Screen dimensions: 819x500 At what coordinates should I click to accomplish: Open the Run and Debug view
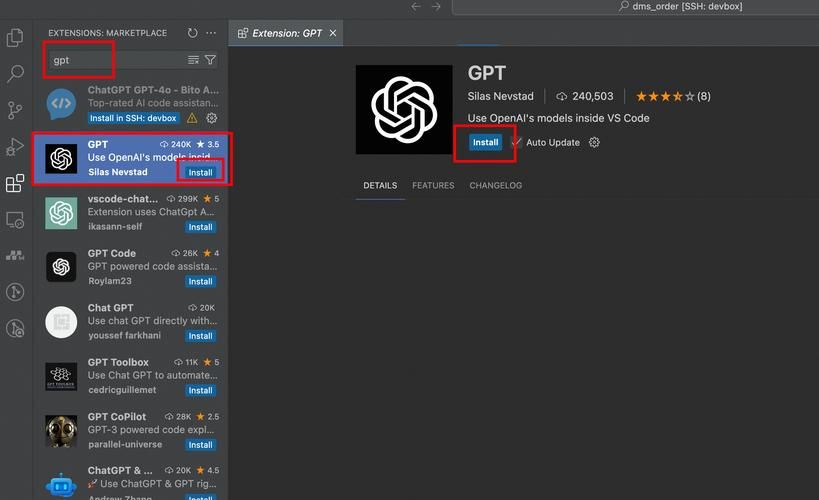tap(15, 147)
